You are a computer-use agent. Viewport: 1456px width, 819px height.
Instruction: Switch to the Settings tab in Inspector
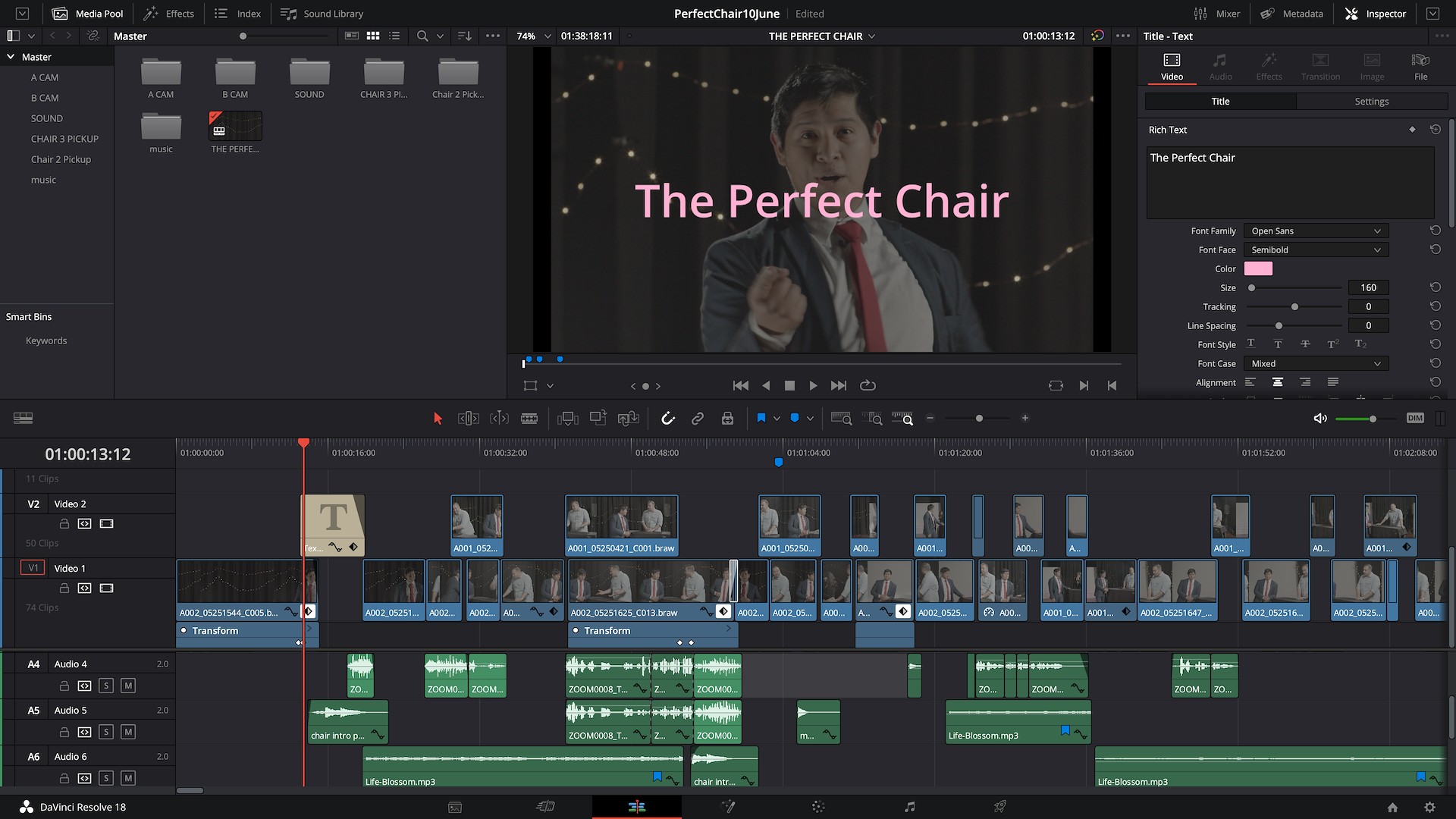[1371, 101]
